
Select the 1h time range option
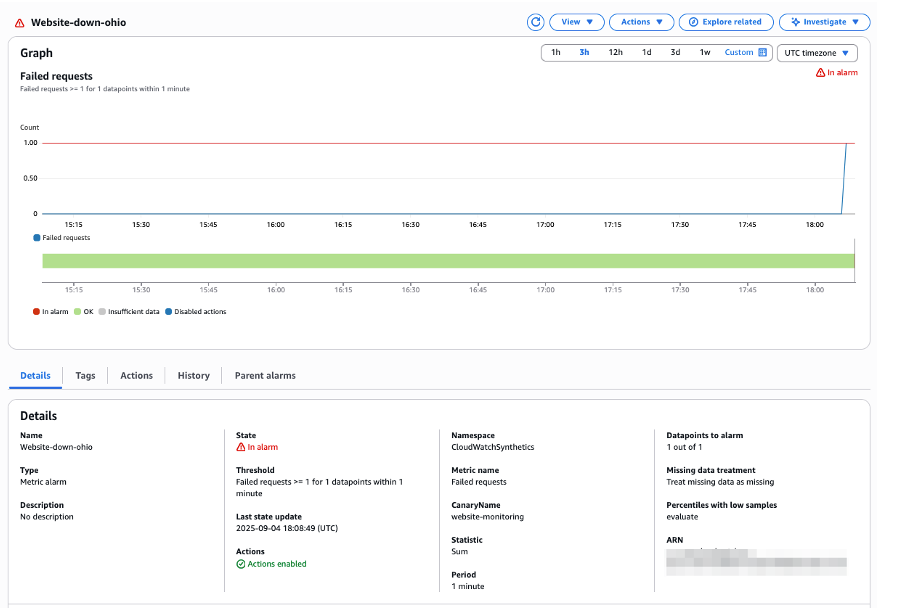click(x=556, y=53)
